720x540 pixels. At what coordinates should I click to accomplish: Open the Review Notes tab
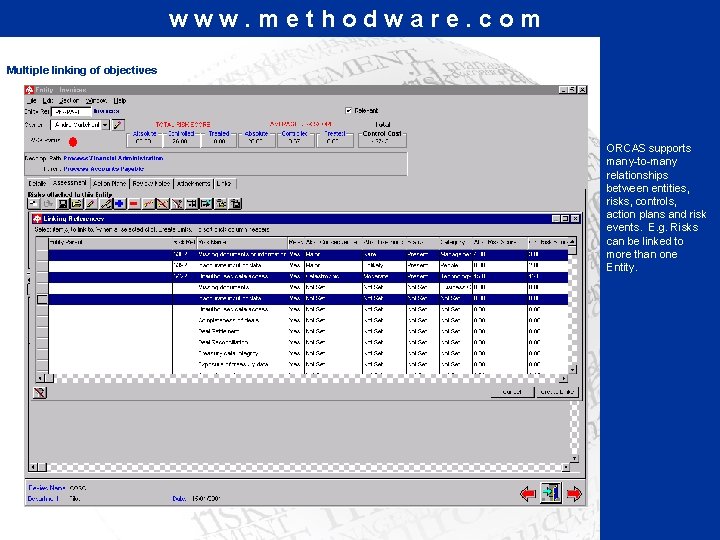(152, 184)
